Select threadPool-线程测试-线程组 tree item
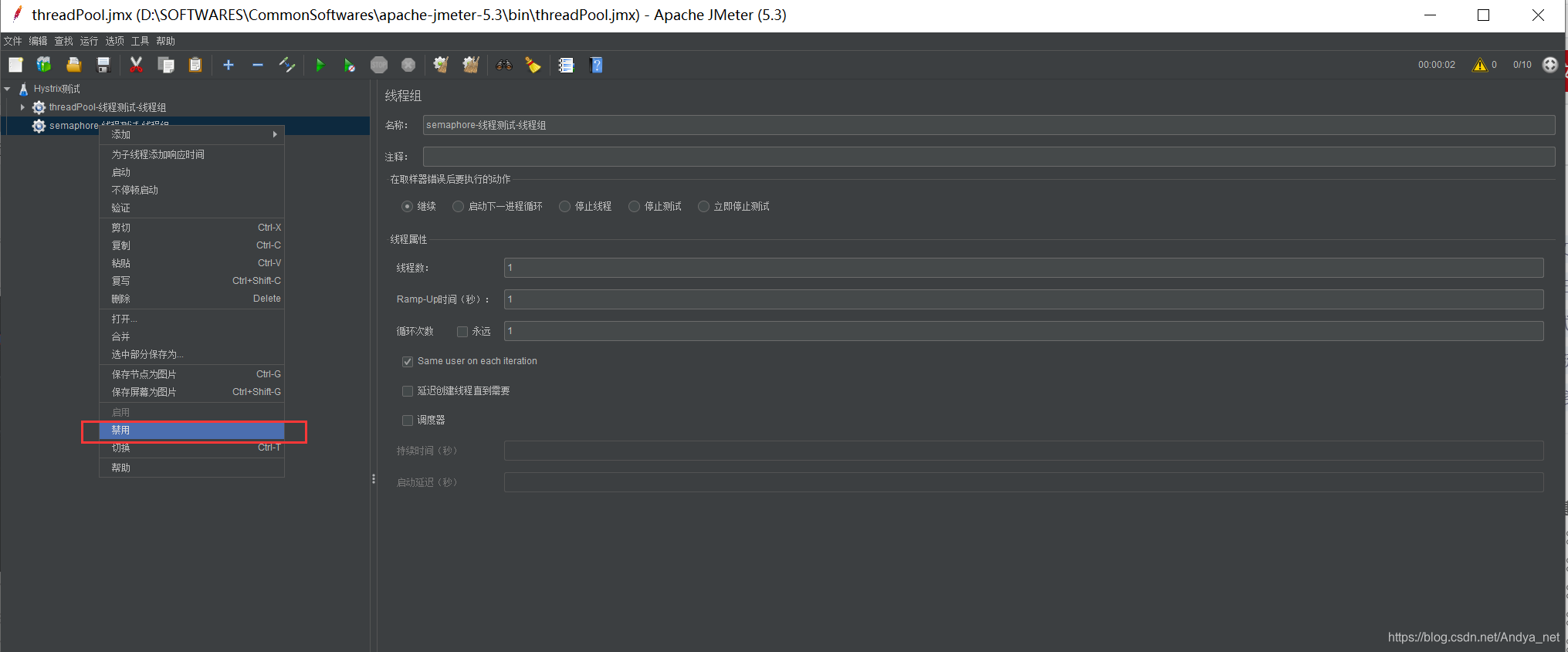1568x652 pixels. [x=107, y=107]
